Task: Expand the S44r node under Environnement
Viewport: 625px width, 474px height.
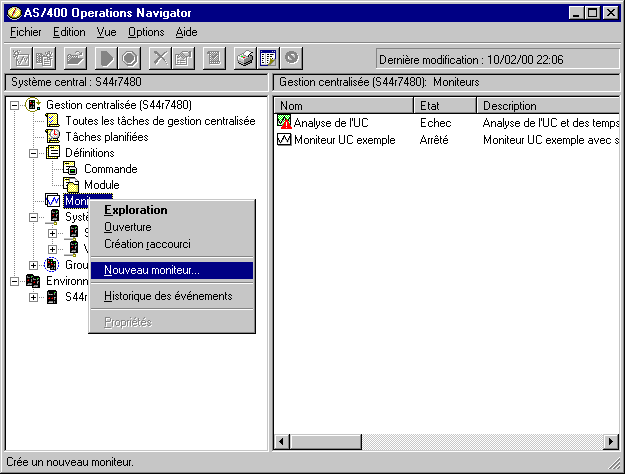Action: pos(33,297)
